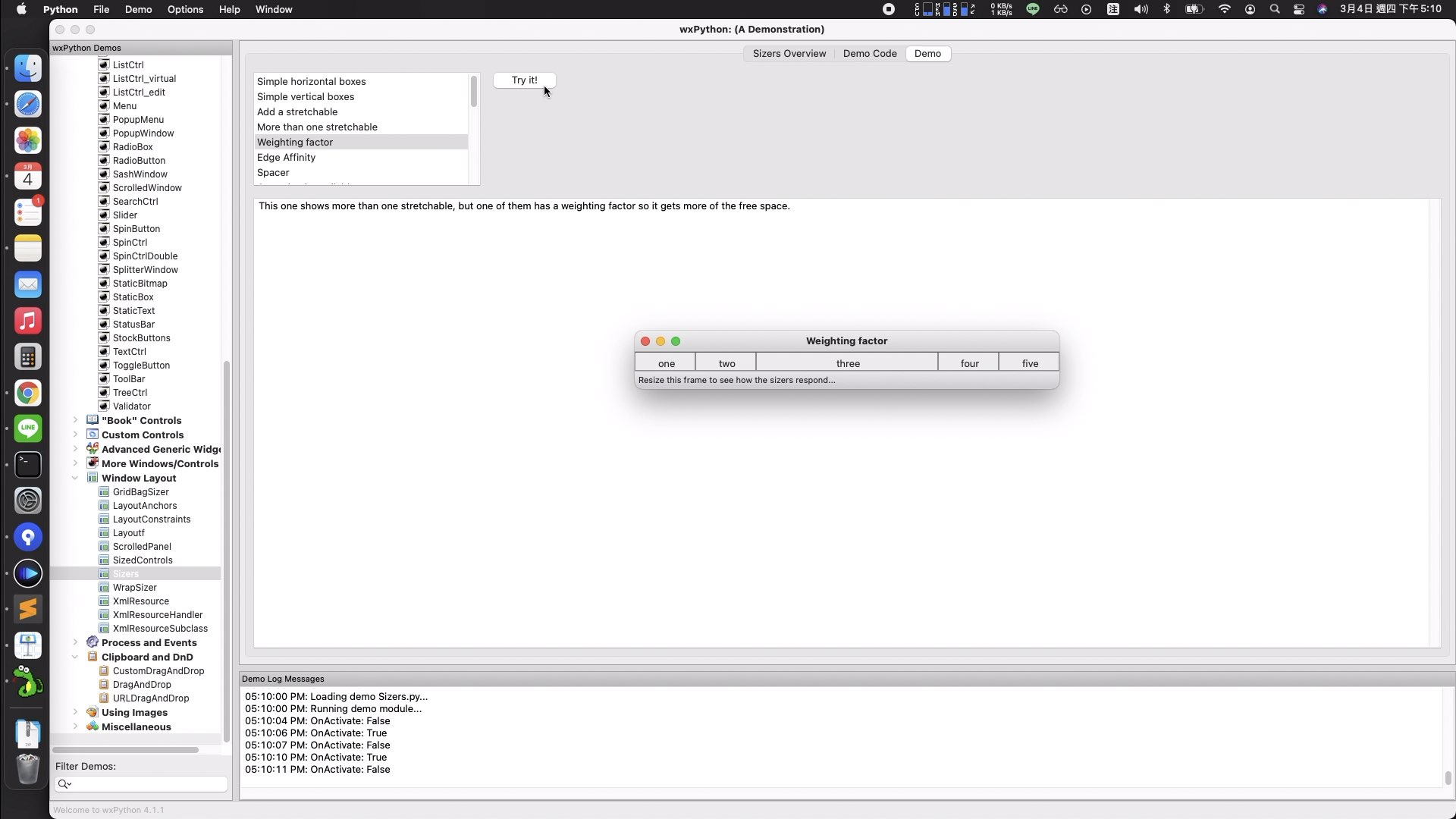
Task: Click the Using Images category icon
Action: click(93, 712)
